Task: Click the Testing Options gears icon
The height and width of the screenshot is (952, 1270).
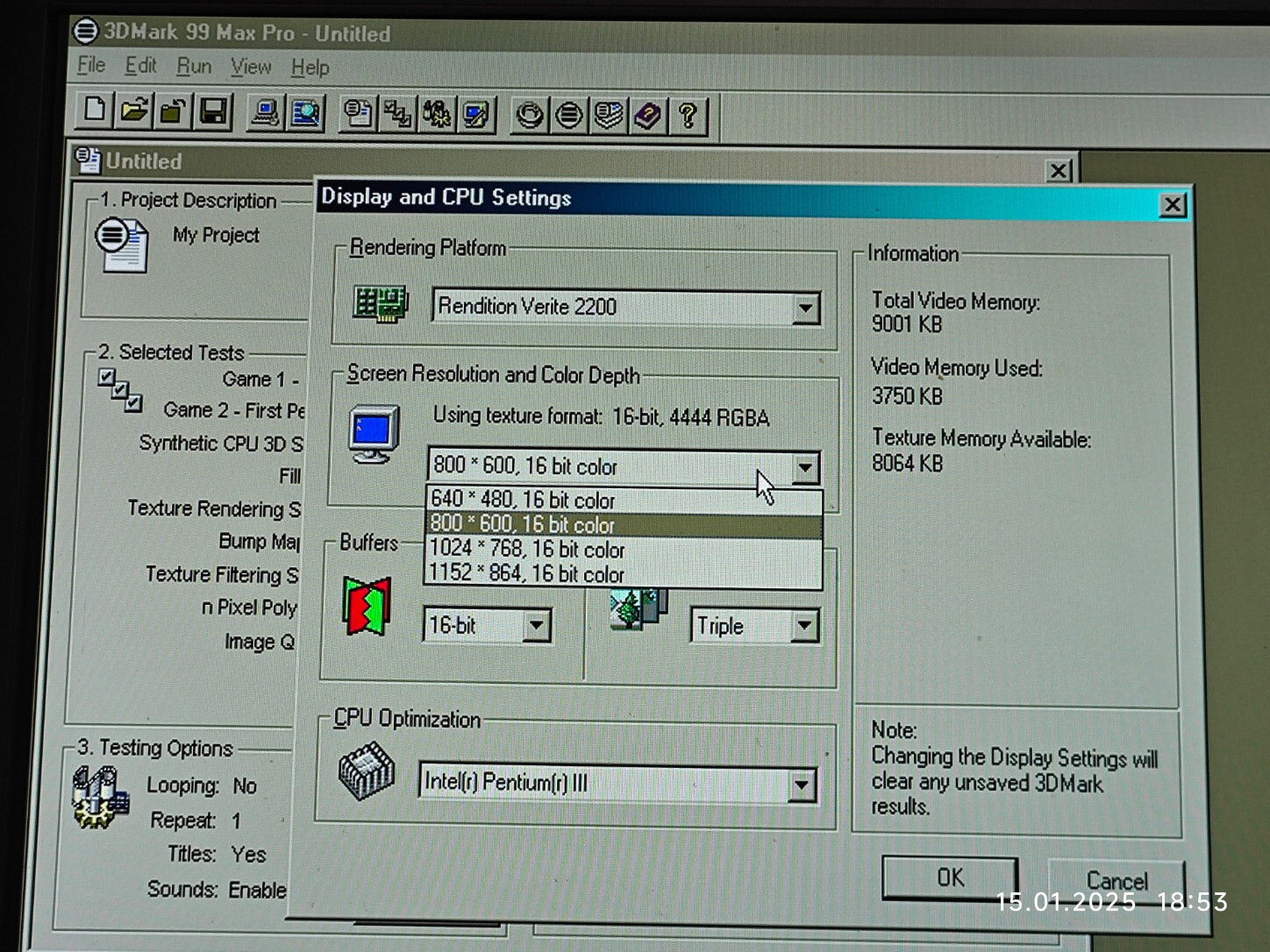Action: click(99, 796)
